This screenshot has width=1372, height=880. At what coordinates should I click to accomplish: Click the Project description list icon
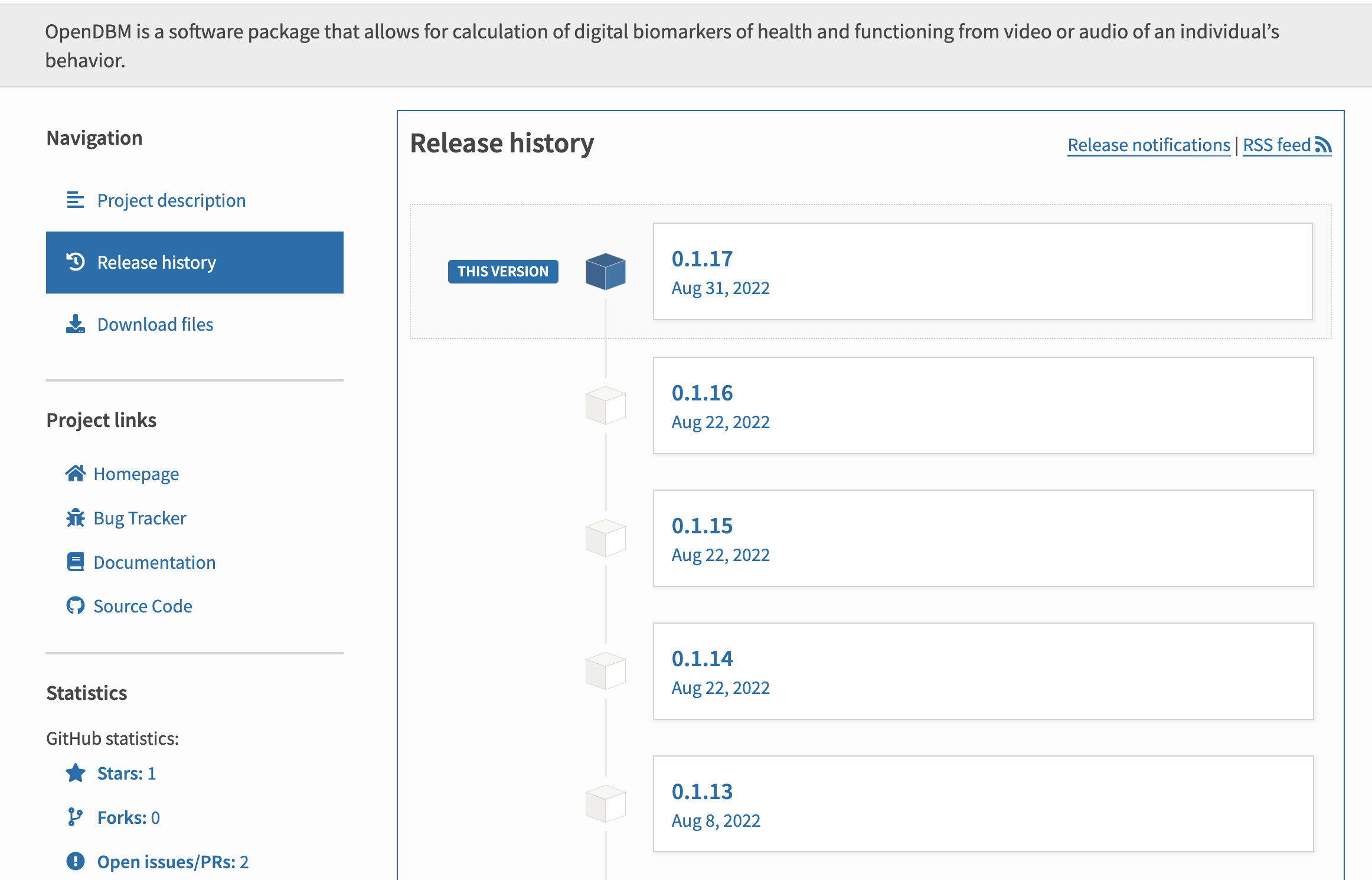click(76, 200)
